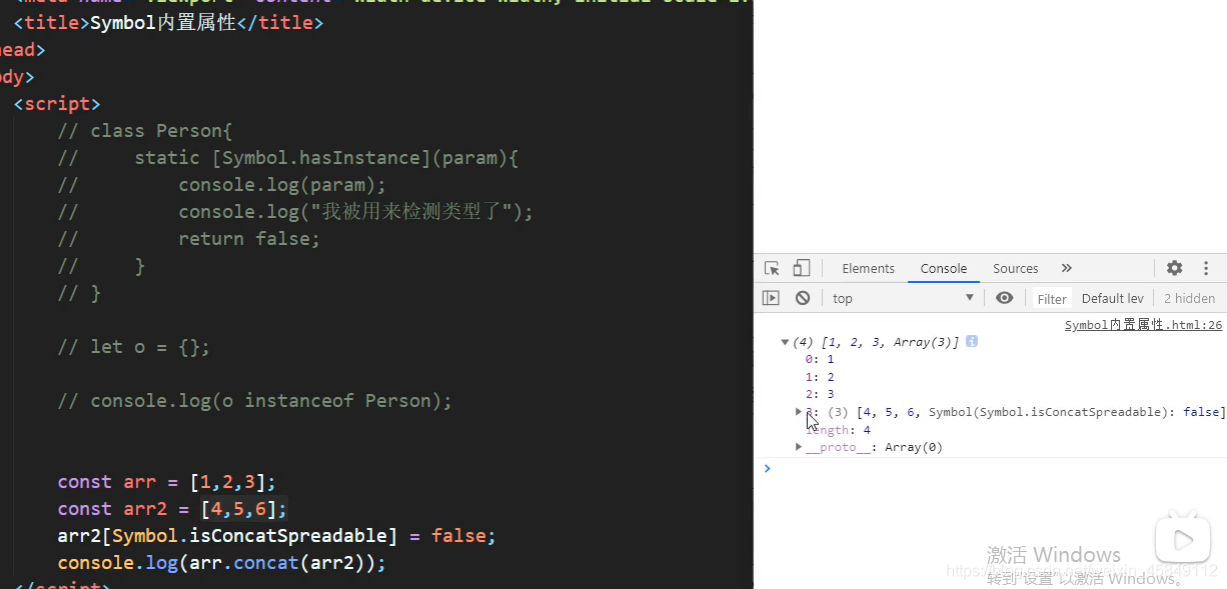This screenshot has width=1227, height=589.
Task: Click the commented 'return false;' line
Action: click(x=188, y=239)
